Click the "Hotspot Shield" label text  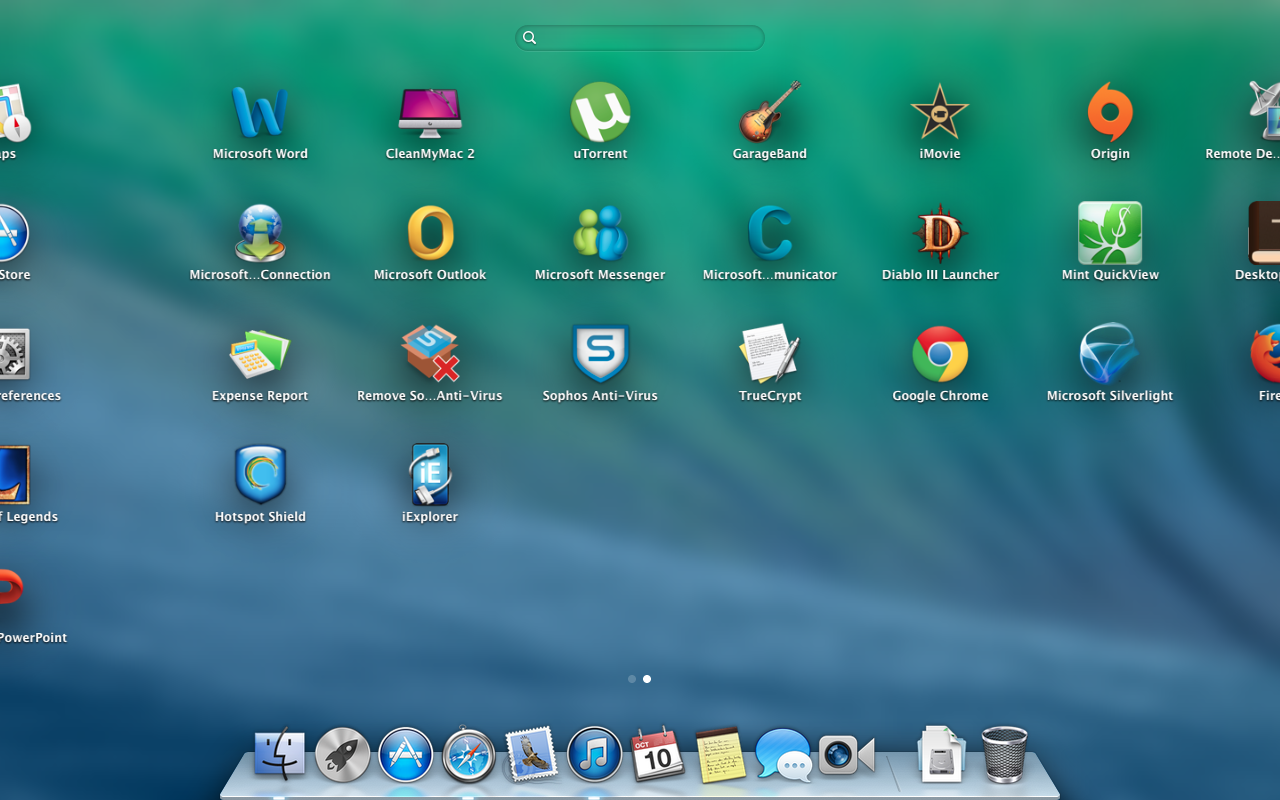[x=260, y=517]
